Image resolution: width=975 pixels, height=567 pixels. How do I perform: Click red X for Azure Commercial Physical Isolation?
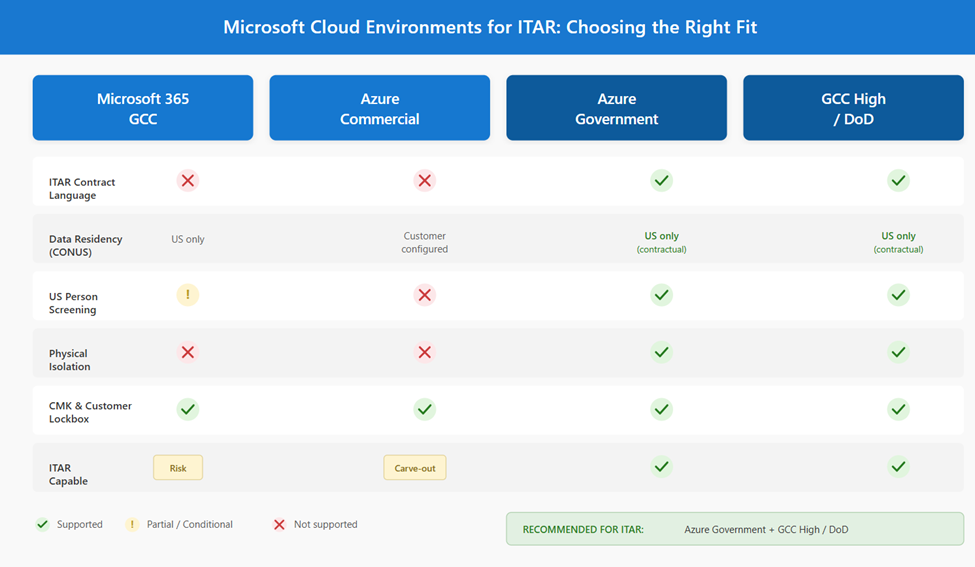pyautogui.click(x=425, y=352)
